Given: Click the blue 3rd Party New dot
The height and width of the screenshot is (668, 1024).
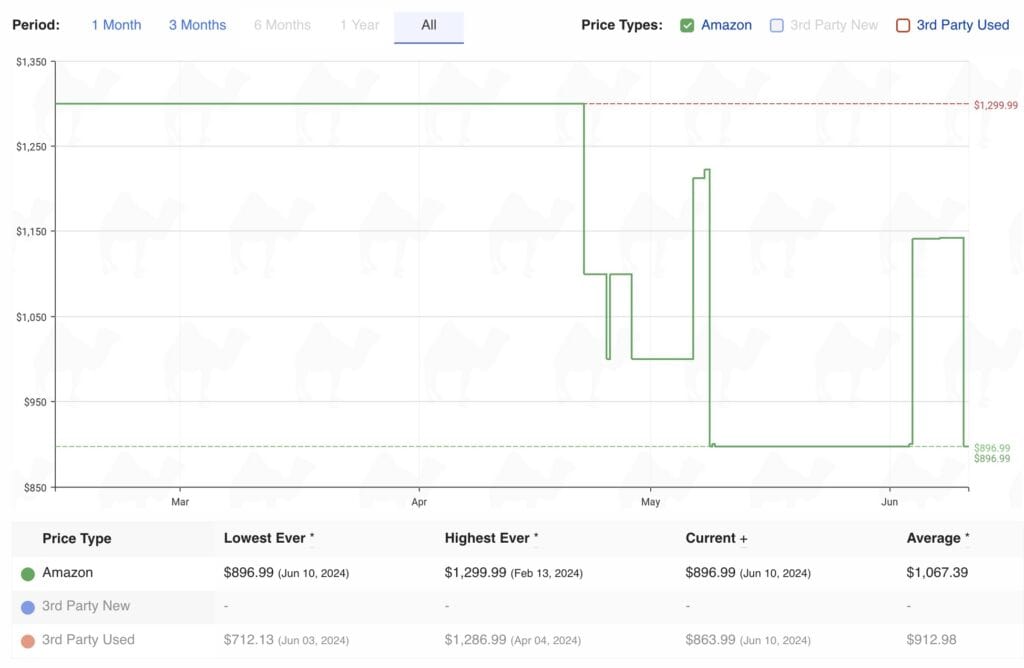Looking at the screenshot, I should point(28,607).
